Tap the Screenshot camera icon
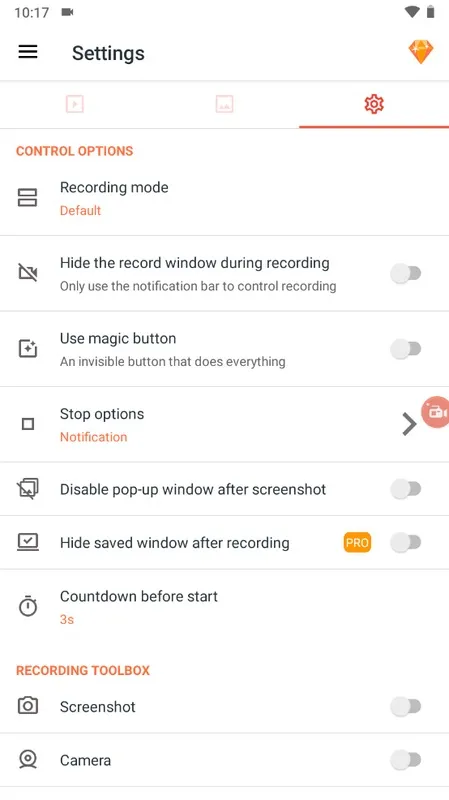This screenshot has height=800, width=449. tap(28, 706)
